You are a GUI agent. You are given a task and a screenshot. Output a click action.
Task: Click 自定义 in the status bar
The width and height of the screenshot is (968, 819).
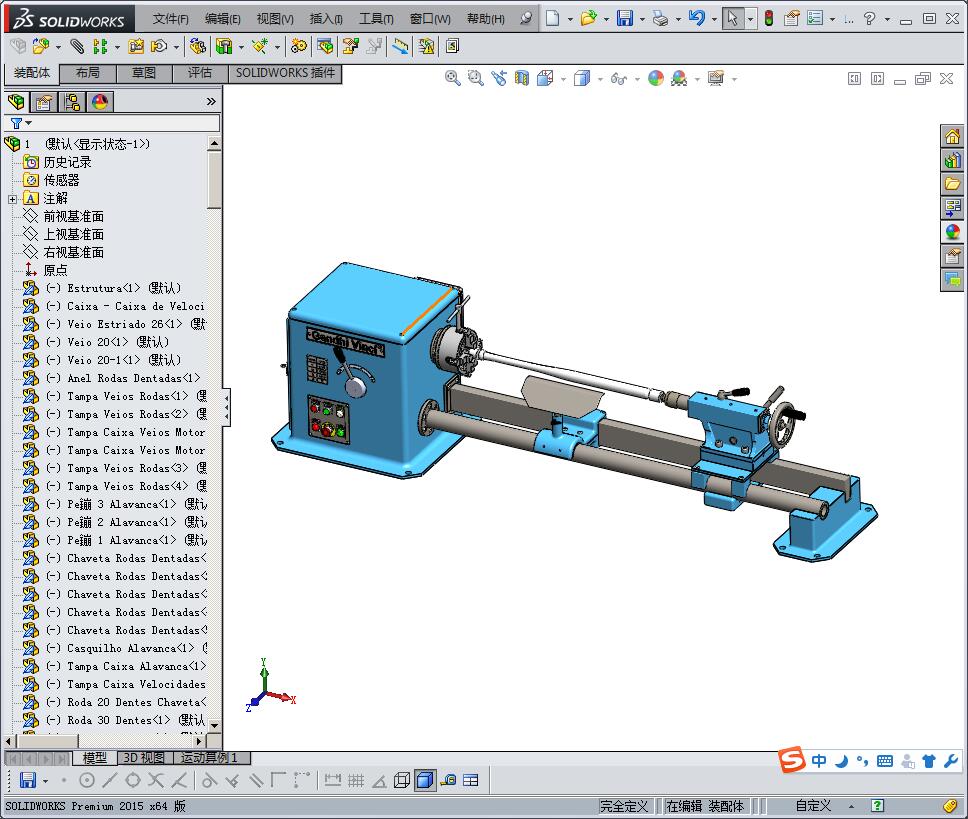[813, 806]
